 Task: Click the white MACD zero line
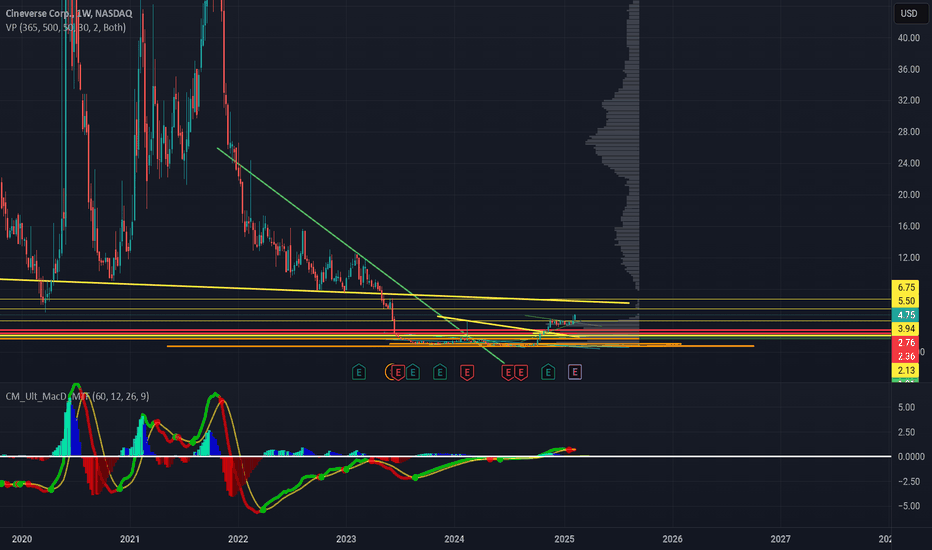point(446,457)
